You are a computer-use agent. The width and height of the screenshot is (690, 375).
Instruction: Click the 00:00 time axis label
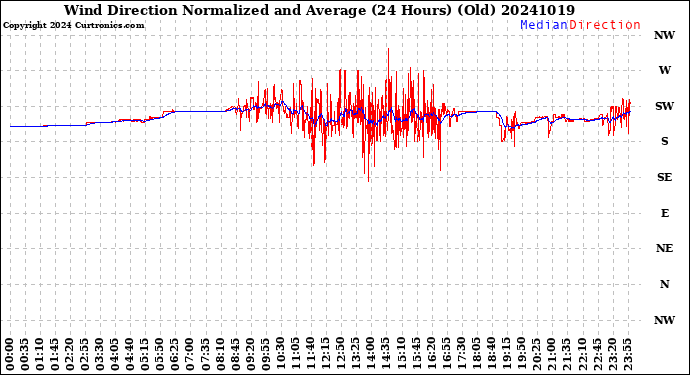pyautogui.click(x=10, y=355)
